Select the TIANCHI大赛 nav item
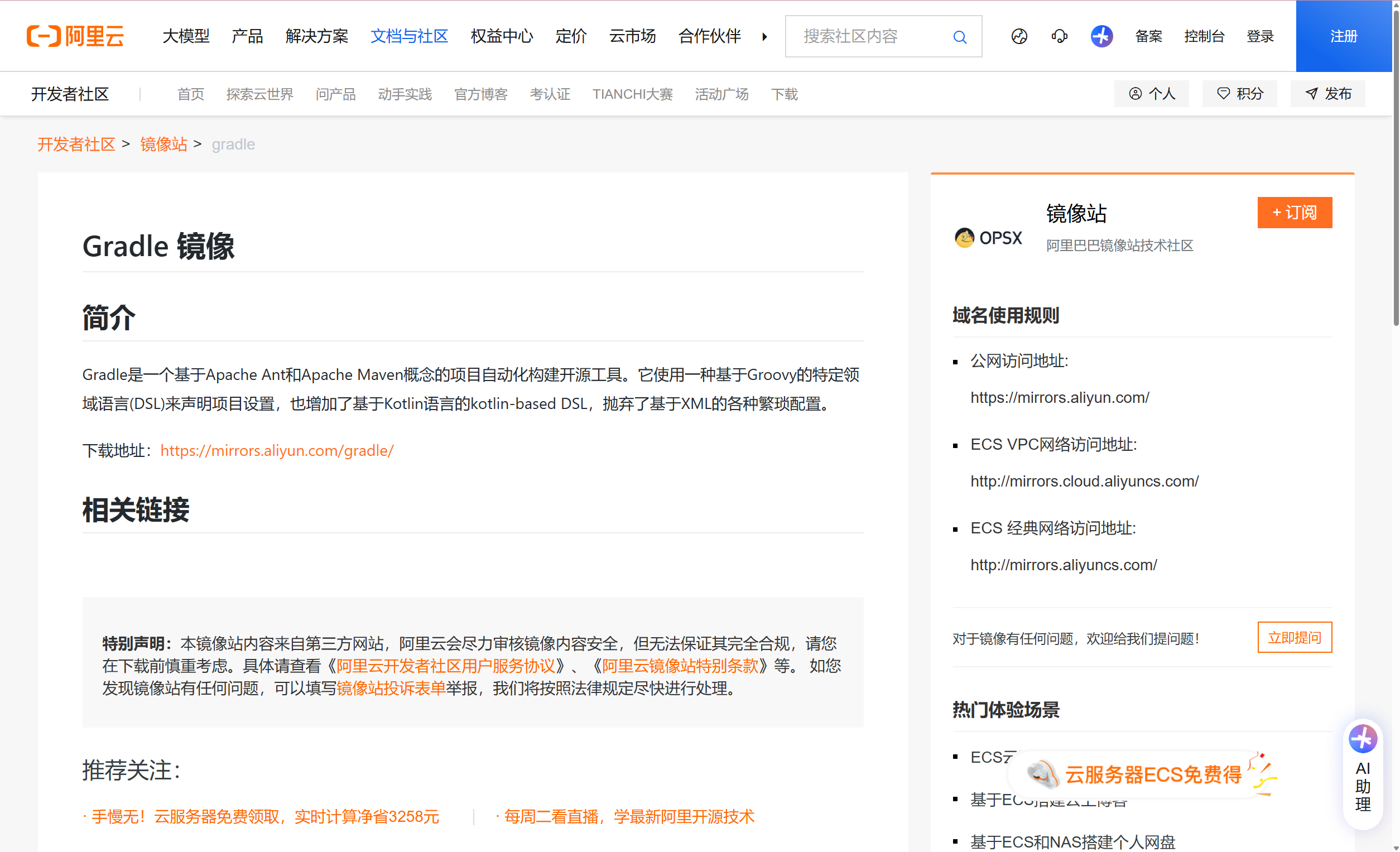This screenshot has width=1400, height=852. pos(632,94)
